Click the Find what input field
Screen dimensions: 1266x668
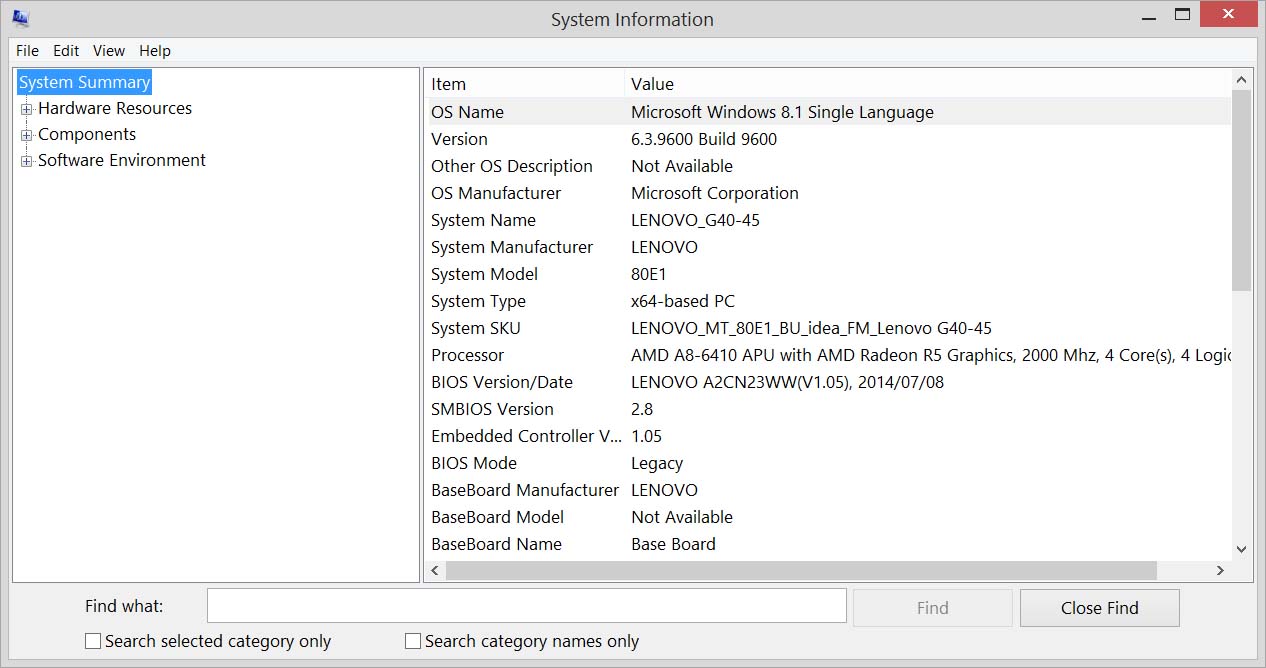527,606
